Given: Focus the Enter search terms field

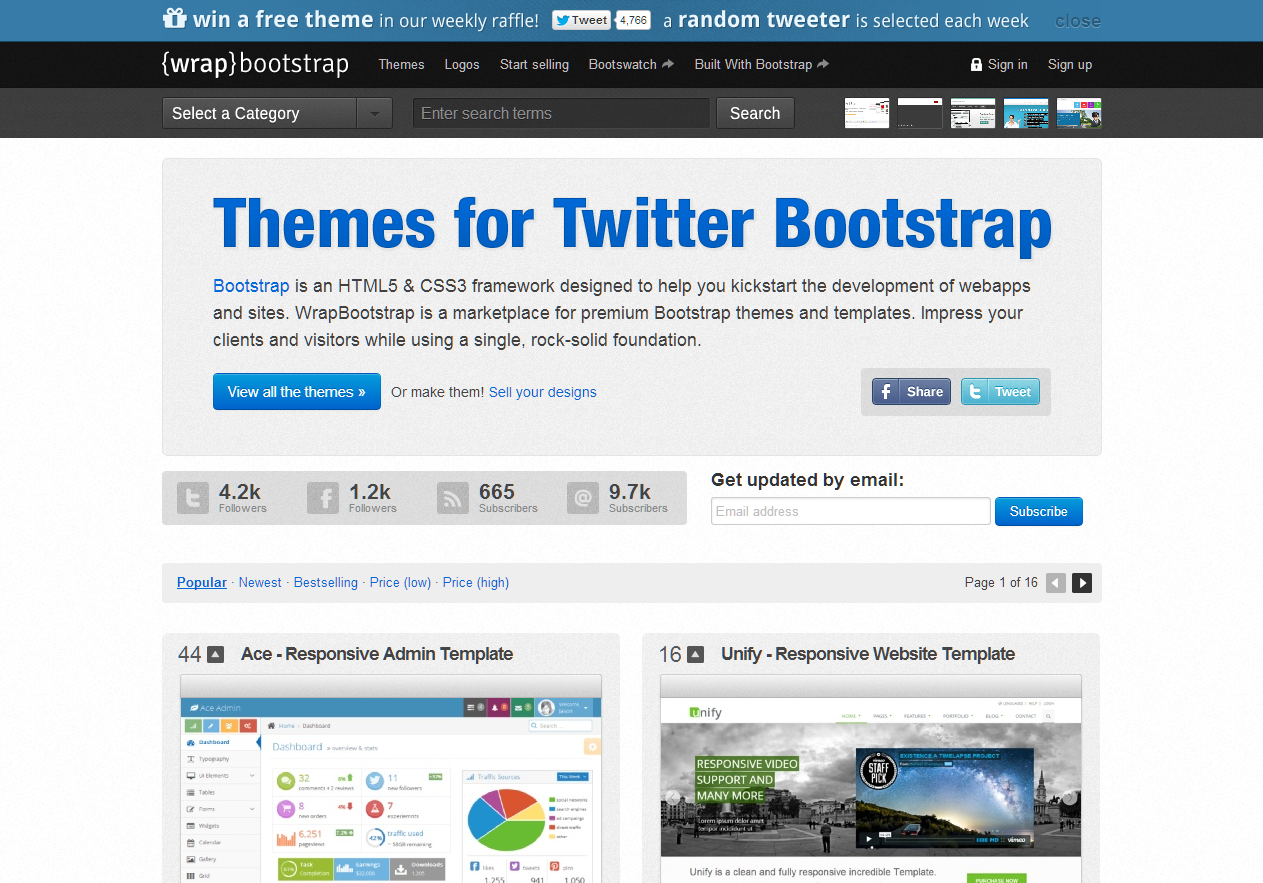Looking at the screenshot, I should click(561, 113).
